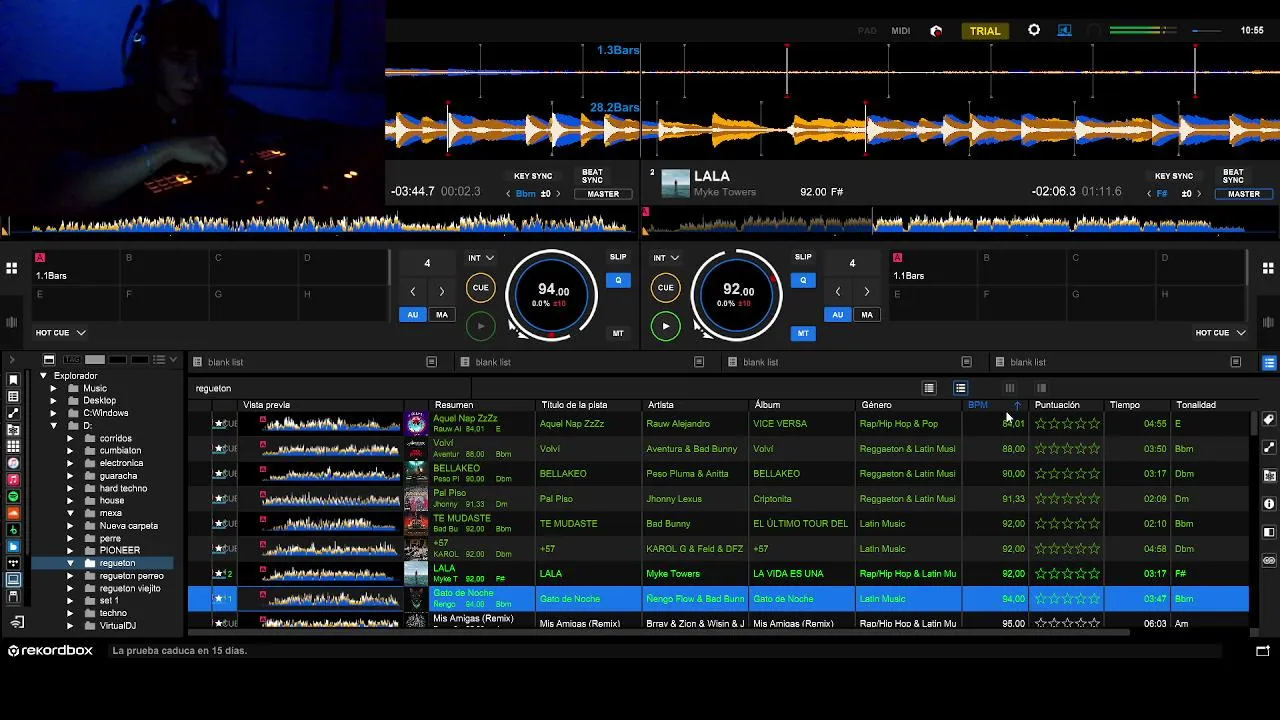Click the MIDI button in top bar
1280x720 pixels.
click(x=901, y=31)
